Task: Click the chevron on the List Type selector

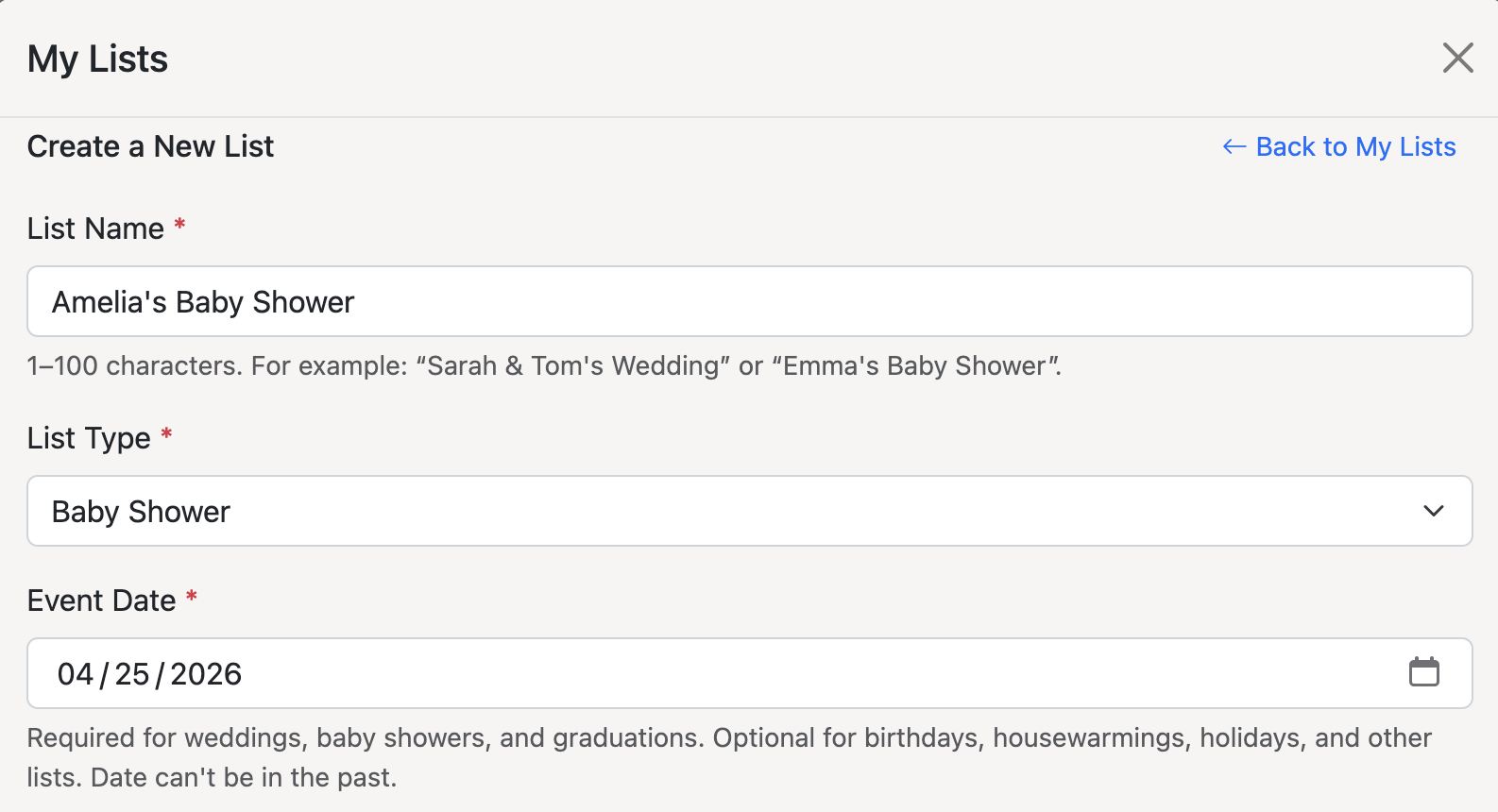Action: click(1433, 511)
